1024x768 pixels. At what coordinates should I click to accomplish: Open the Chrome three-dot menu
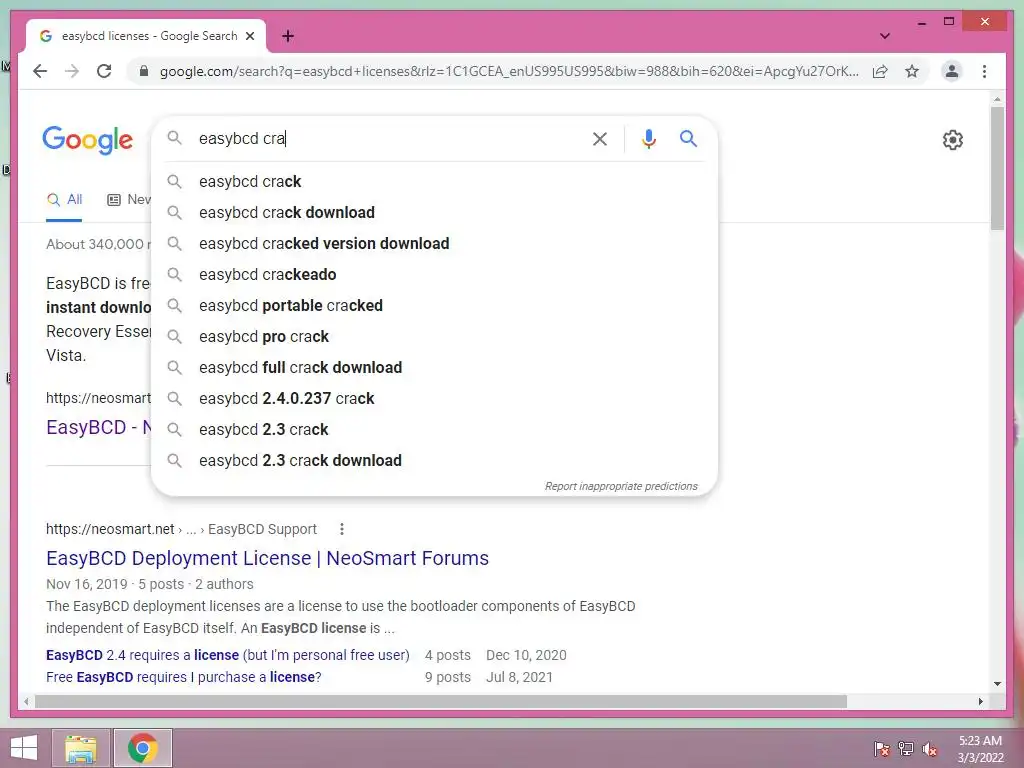coord(984,71)
